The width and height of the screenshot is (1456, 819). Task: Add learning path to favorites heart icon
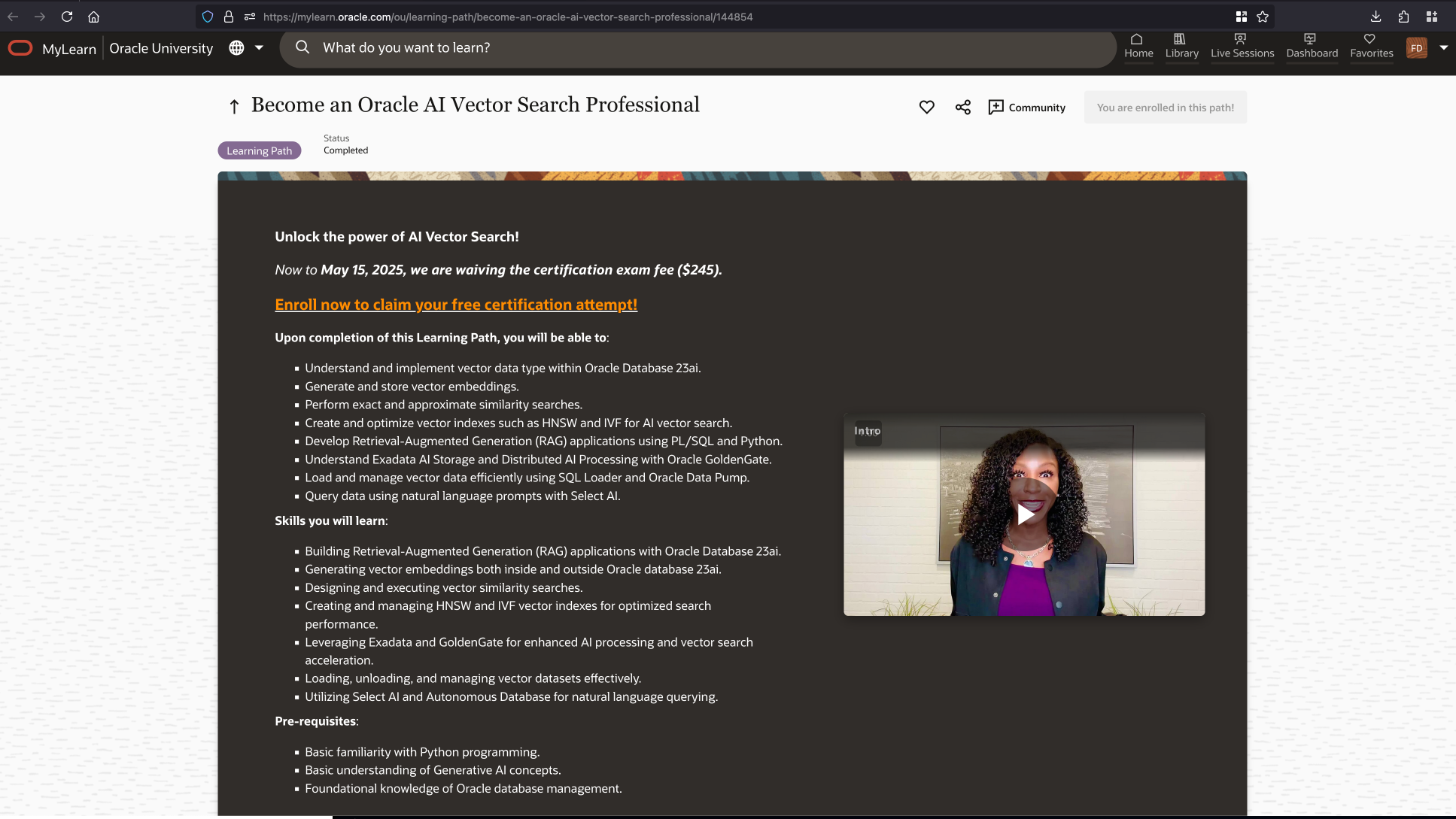click(x=927, y=108)
